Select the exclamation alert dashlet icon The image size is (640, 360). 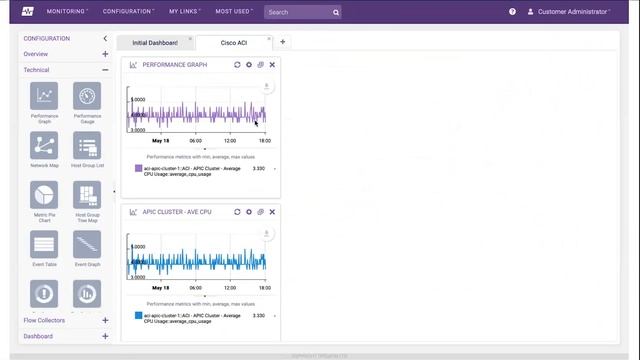click(44, 293)
